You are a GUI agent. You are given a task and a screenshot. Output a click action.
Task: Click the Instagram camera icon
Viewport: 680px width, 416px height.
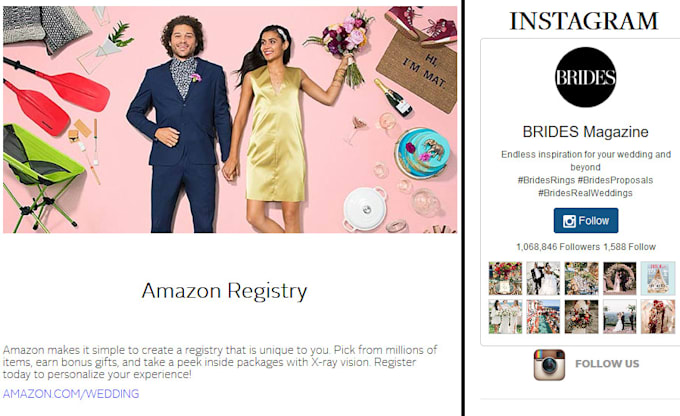coord(549,365)
